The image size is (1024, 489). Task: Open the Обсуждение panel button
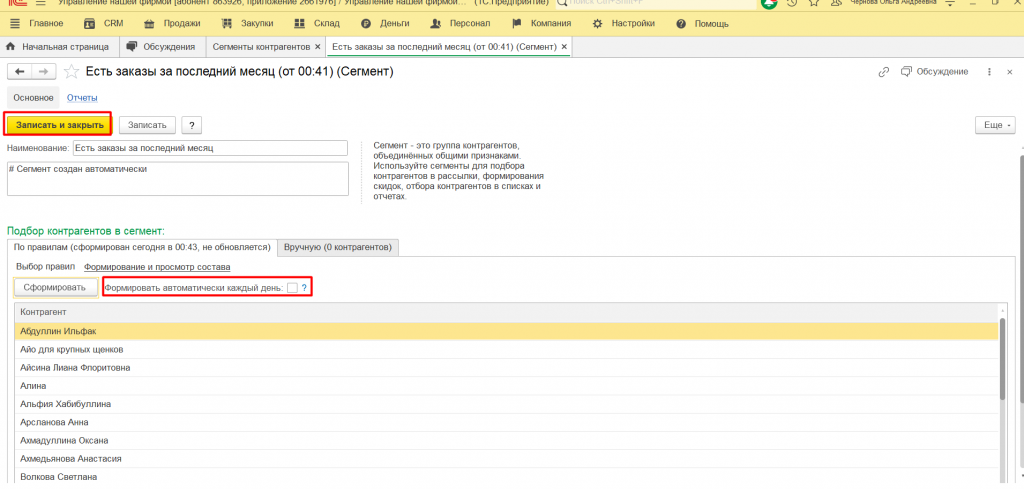935,72
